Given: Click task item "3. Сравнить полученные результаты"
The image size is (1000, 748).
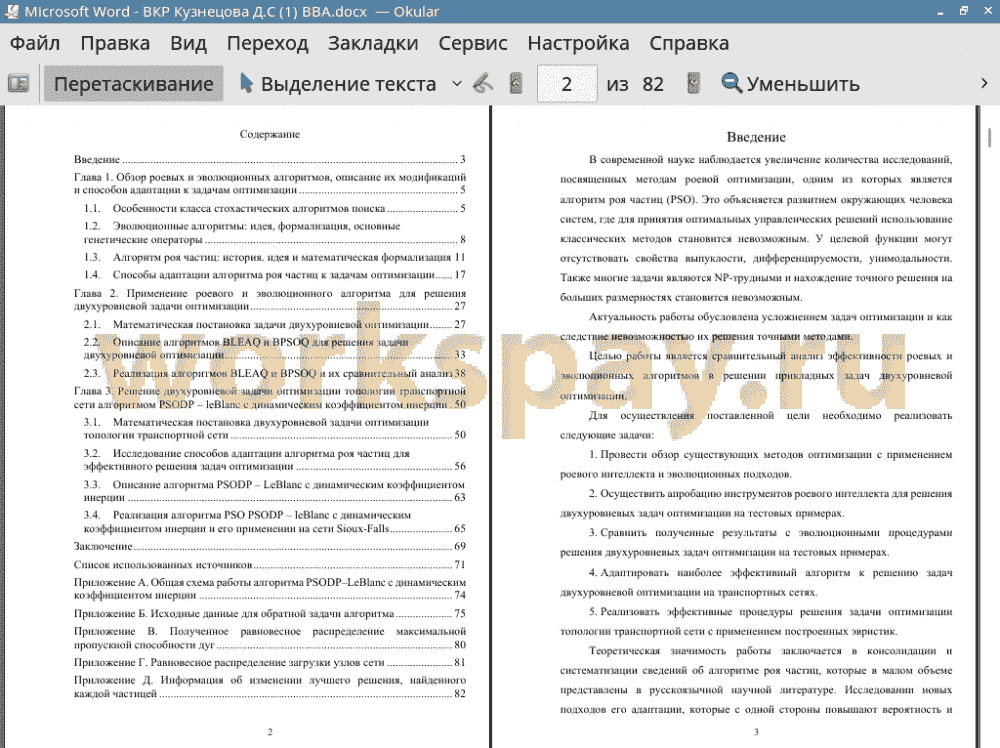Looking at the screenshot, I should coord(756,543).
